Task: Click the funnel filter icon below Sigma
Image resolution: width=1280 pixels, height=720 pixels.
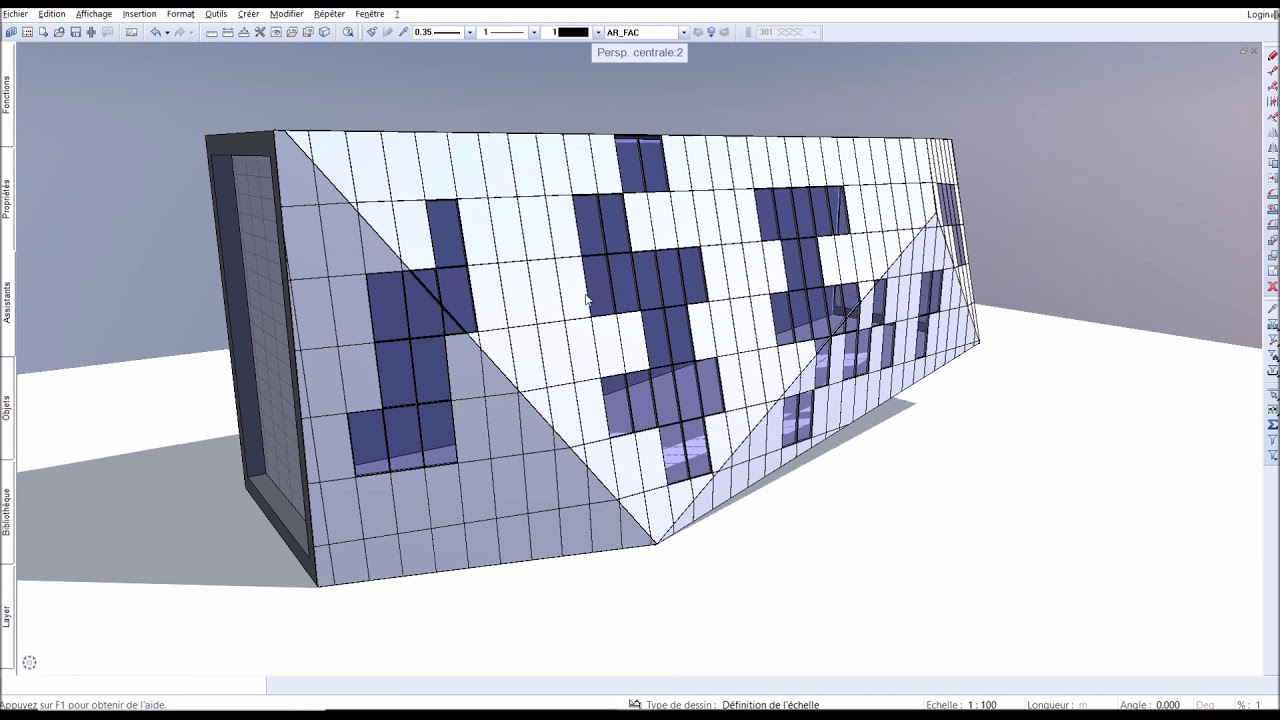Action: (1272, 440)
